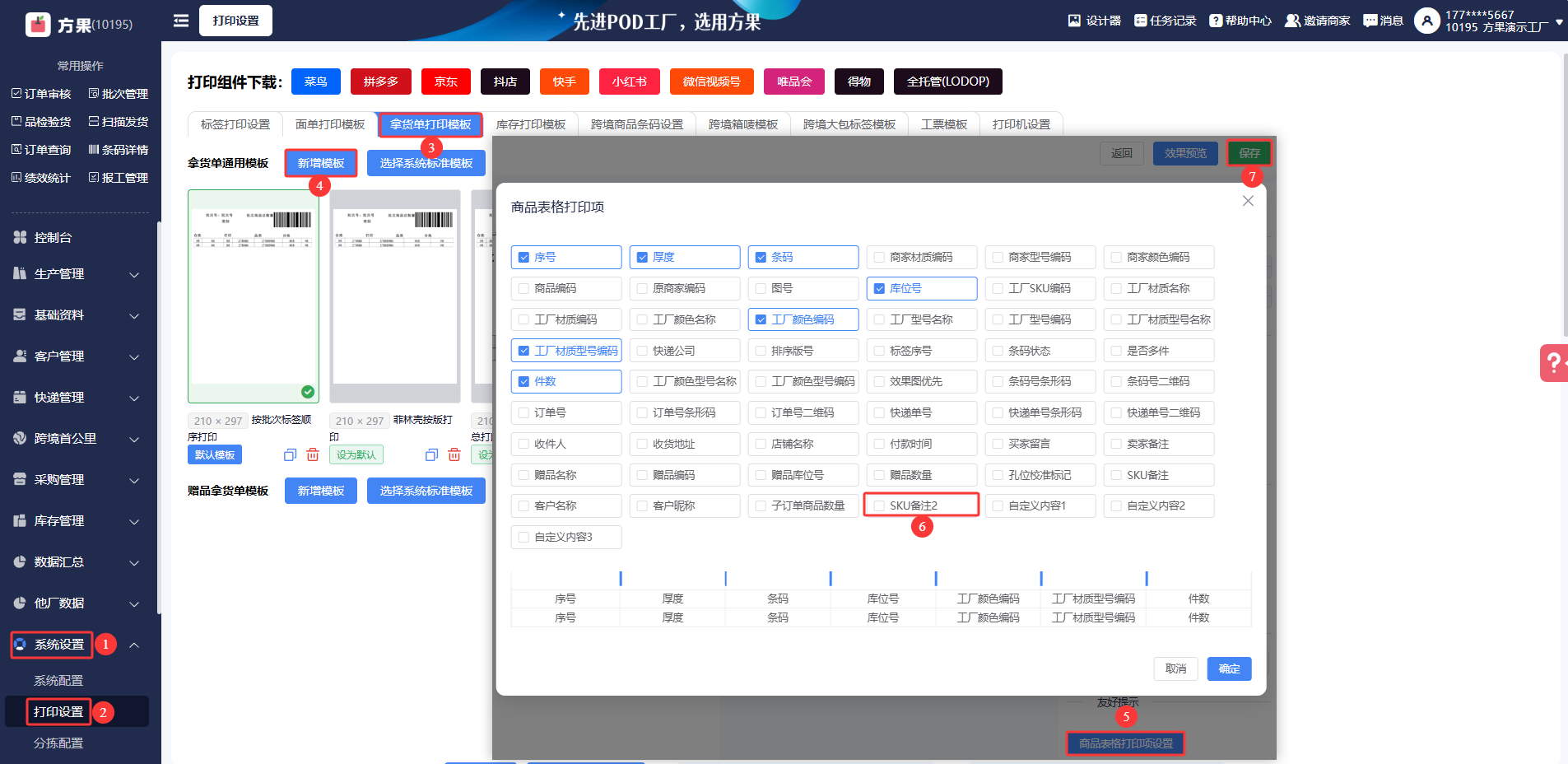1568x764 pixels.
Task: Switch to the 面单打印模板 tab
Action: 329,124
